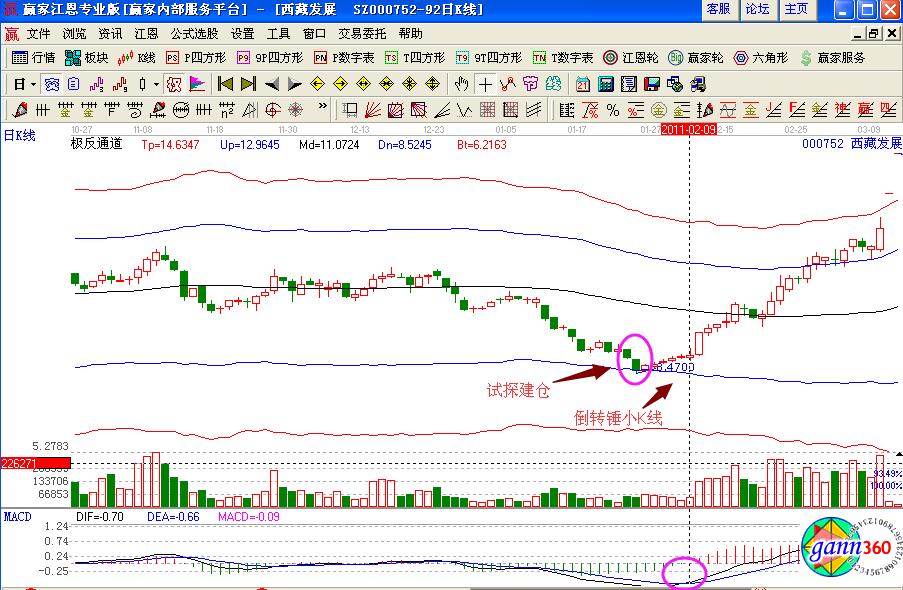The width and height of the screenshot is (903, 590).
Task: Click the 客服 customer service button
Action: tap(718, 9)
